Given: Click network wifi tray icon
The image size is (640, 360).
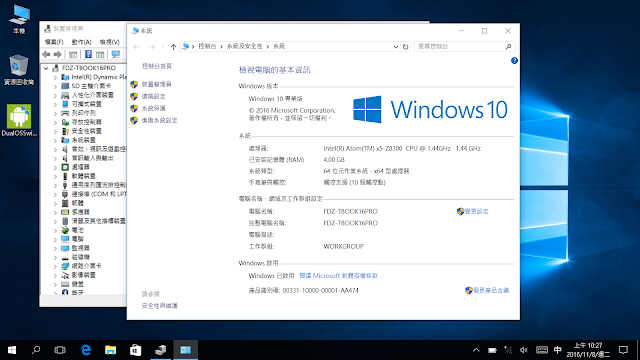Looking at the screenshot, I should [508, 350].
